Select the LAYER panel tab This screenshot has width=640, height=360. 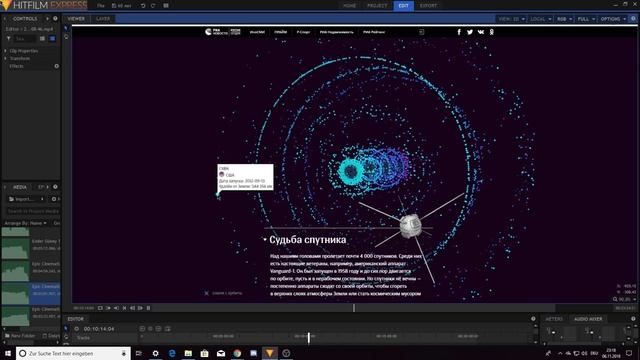tap(103, 19)
